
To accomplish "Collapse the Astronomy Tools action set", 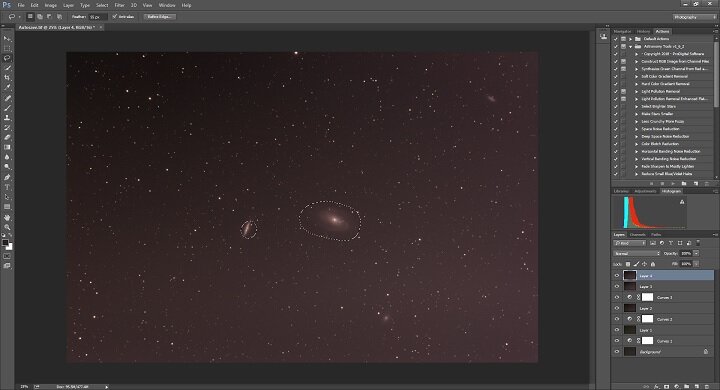I will [631, 46].
